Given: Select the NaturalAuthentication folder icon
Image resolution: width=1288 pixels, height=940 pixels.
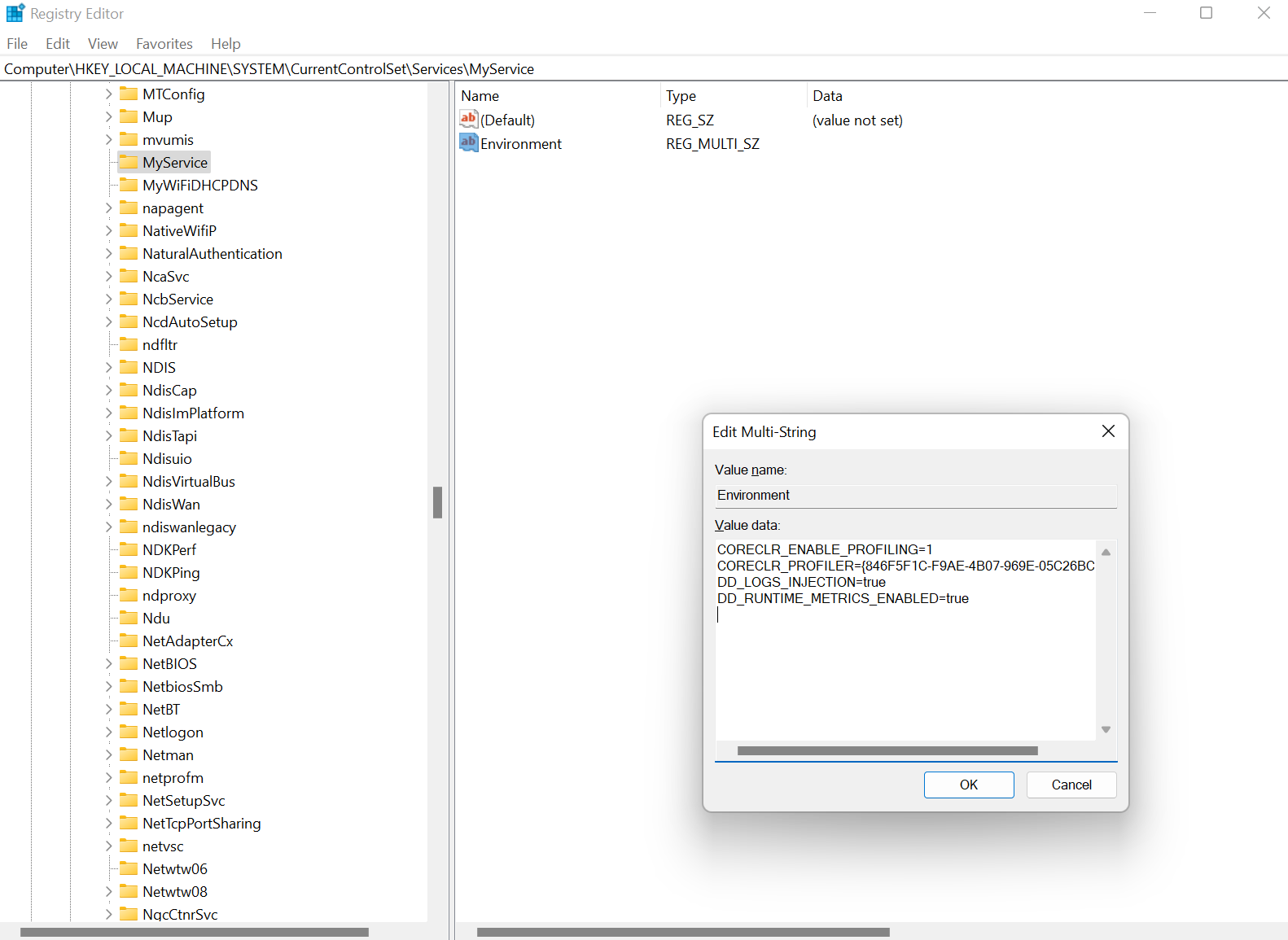Looking at the screenshot, I should coord(129,253).
